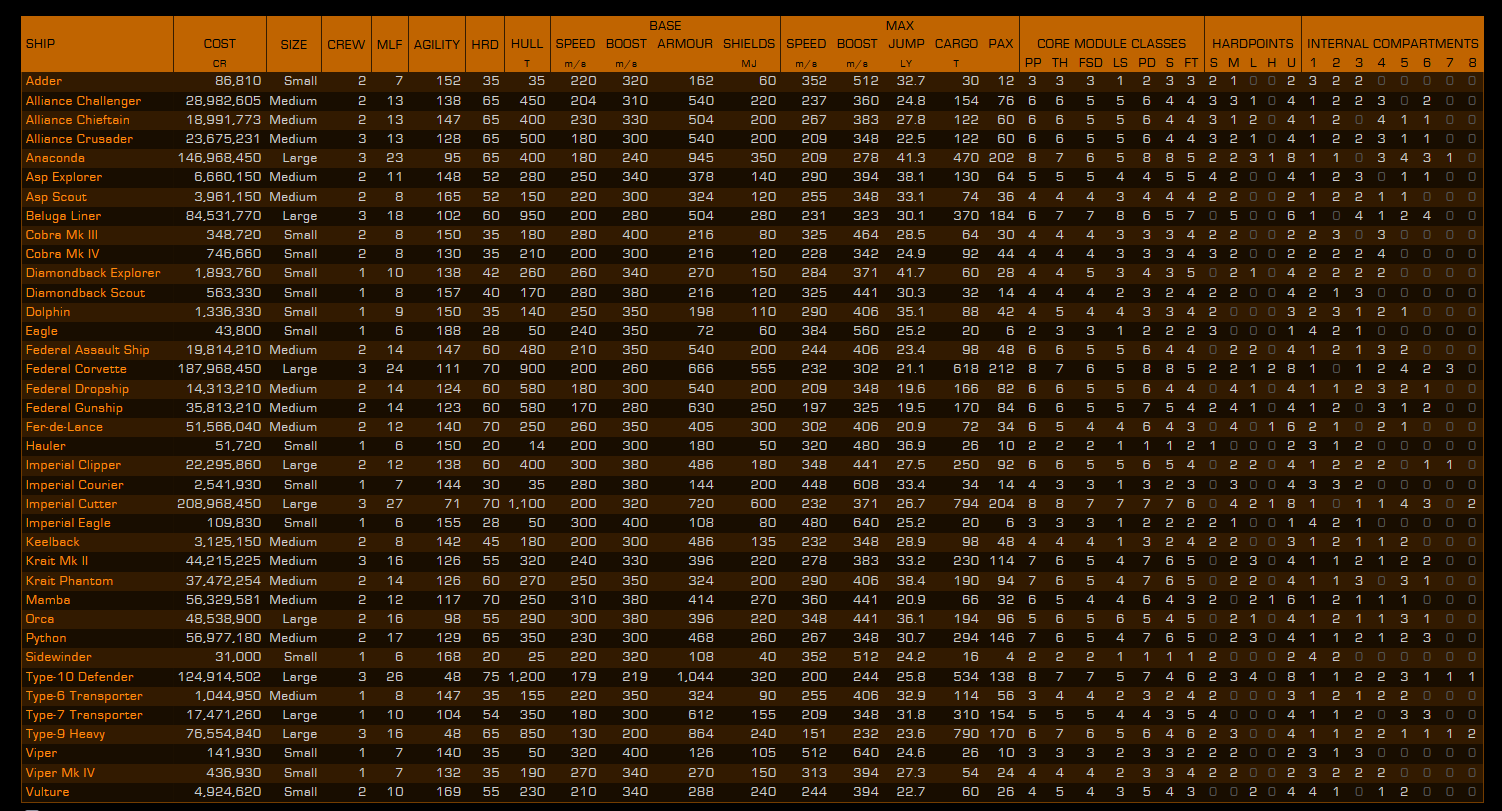This screenshot has height=811, width=1502.
Task: Open the Hauler ship entry
Action: click(x=46, y=446)
